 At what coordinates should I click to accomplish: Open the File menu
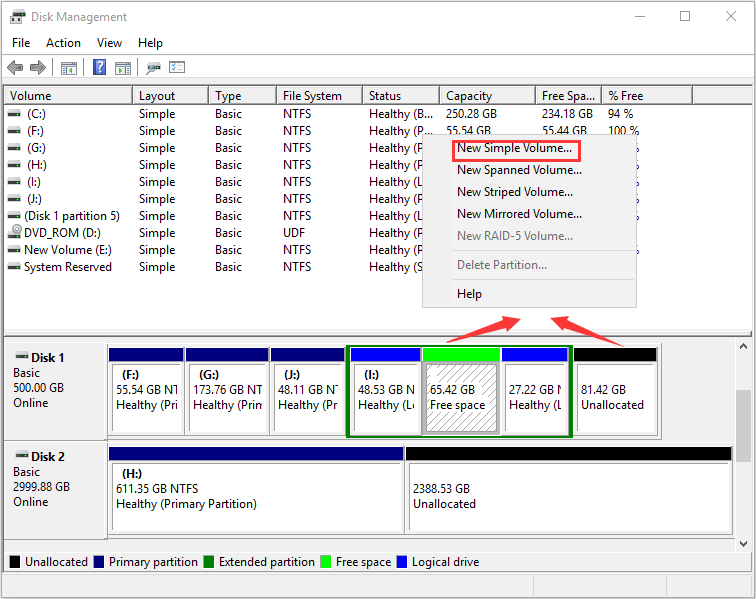point(21,43)
